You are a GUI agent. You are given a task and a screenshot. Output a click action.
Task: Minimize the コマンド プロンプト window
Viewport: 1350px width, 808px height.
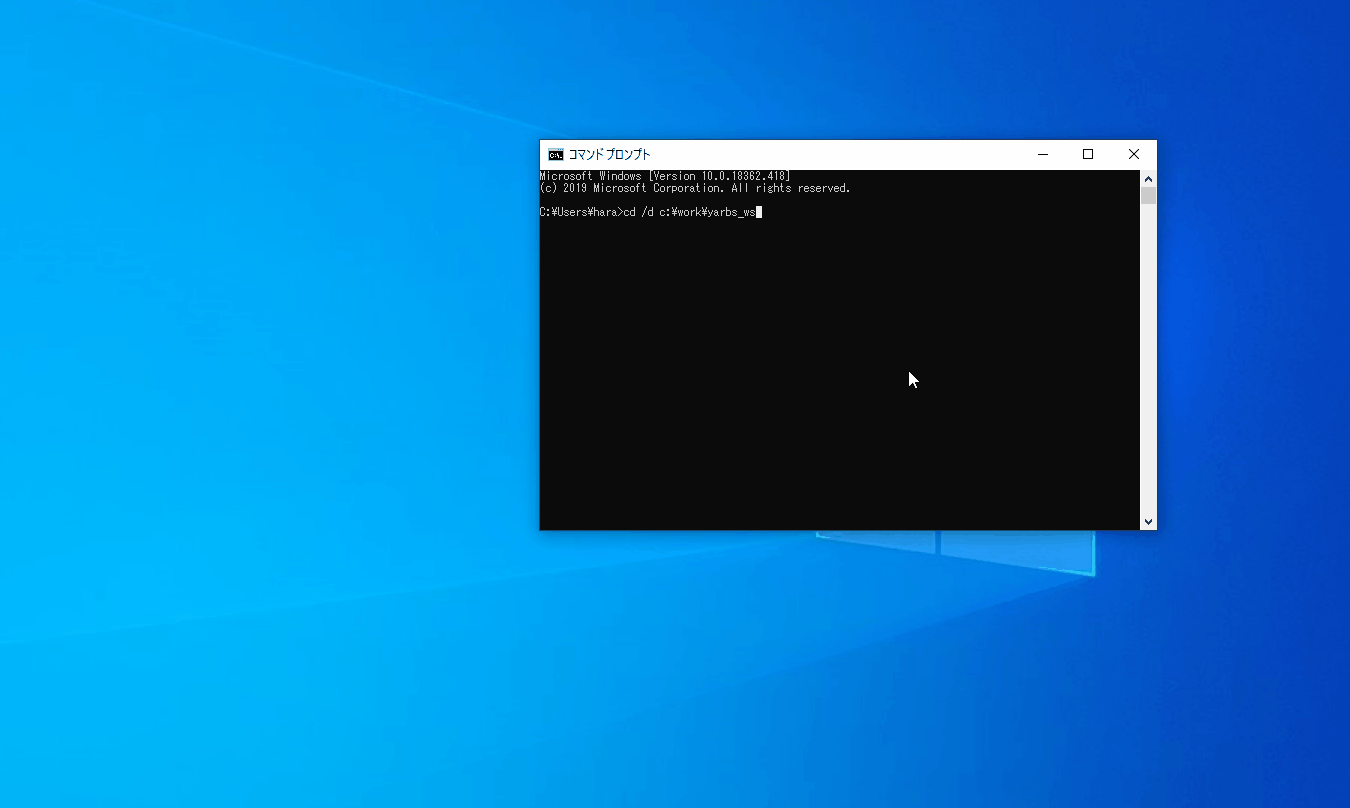coord(1043,154)
